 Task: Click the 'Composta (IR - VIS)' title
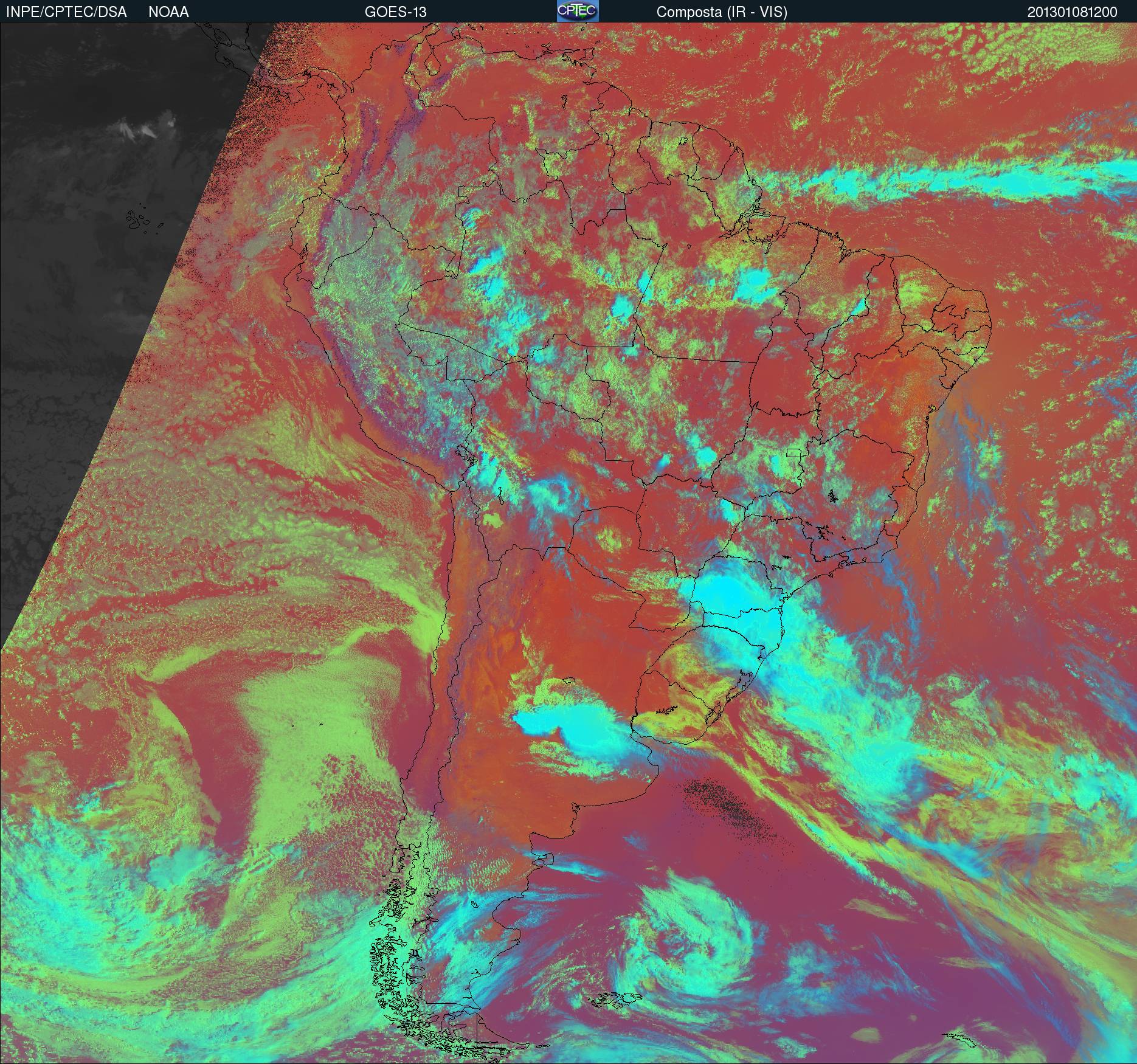point(722,12)
